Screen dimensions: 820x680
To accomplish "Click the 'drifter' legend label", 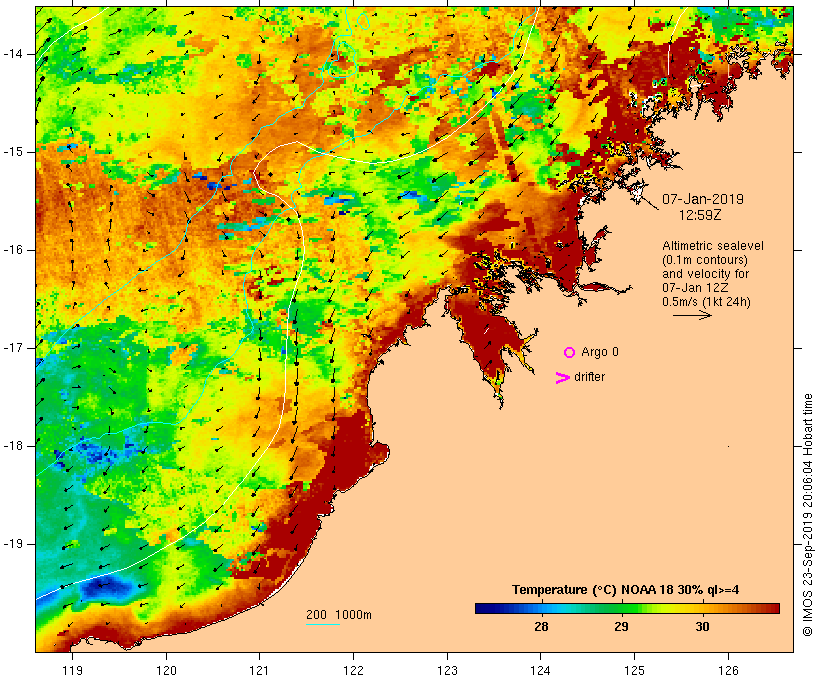I will (589, 377).
